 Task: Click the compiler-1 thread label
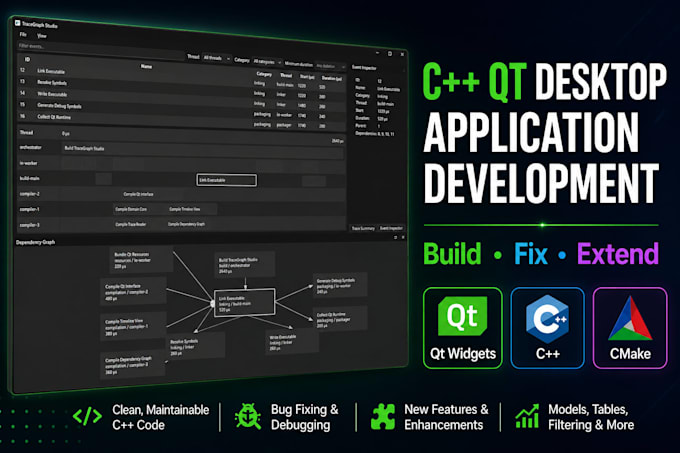29,209
